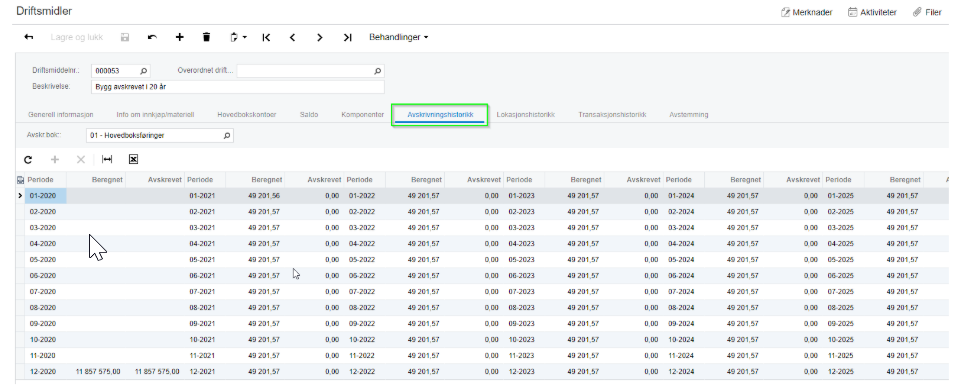Open lookup for Driftsmiddelnr. field

point(144,71)
